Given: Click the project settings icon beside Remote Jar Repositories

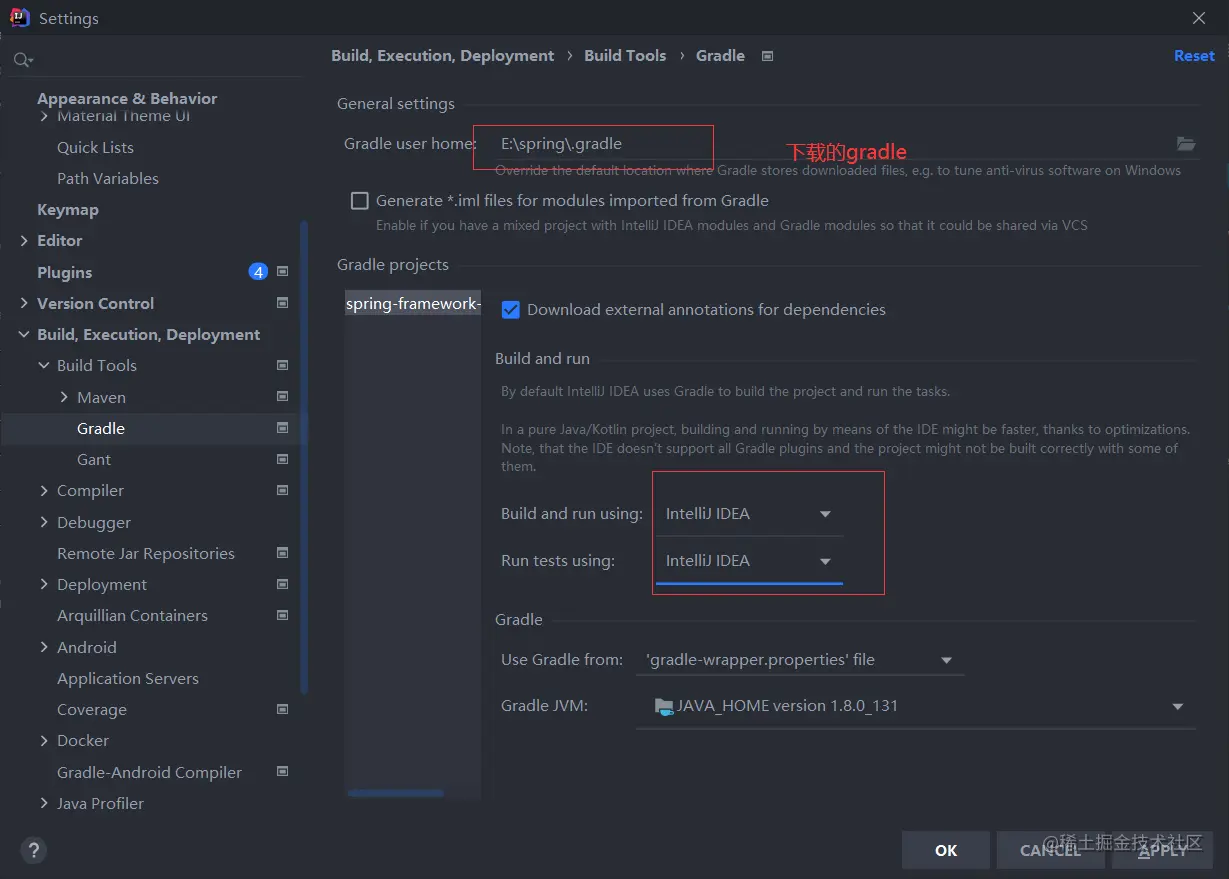Looking at the screenshot, I should coord(283,553).
